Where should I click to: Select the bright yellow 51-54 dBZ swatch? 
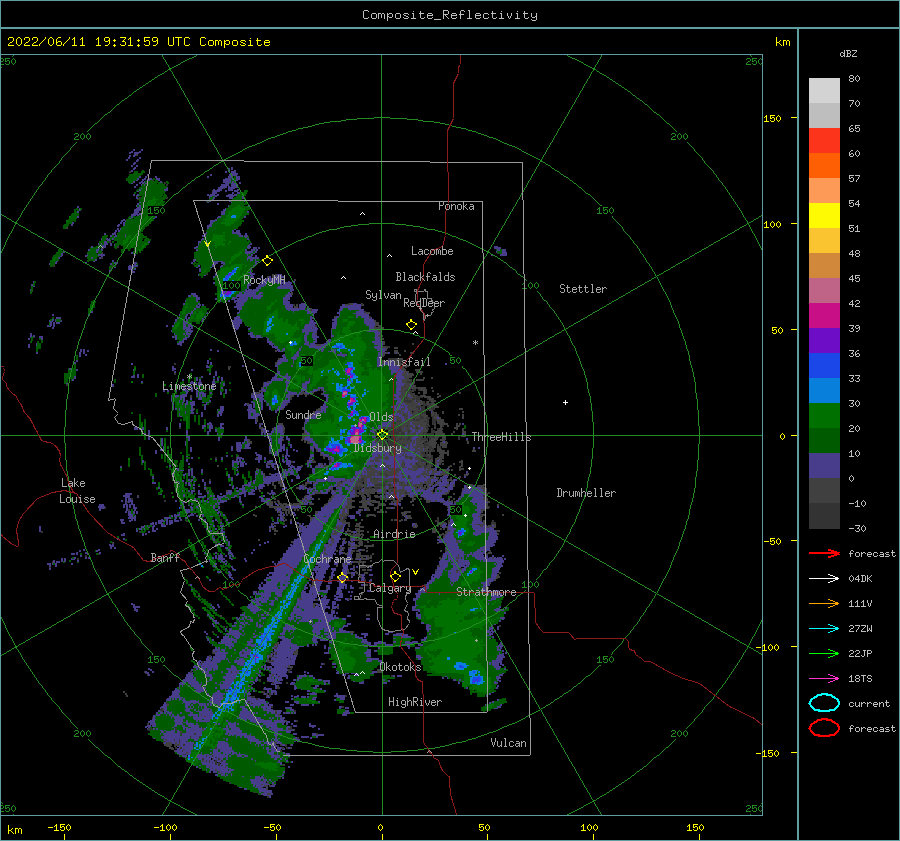824,215
